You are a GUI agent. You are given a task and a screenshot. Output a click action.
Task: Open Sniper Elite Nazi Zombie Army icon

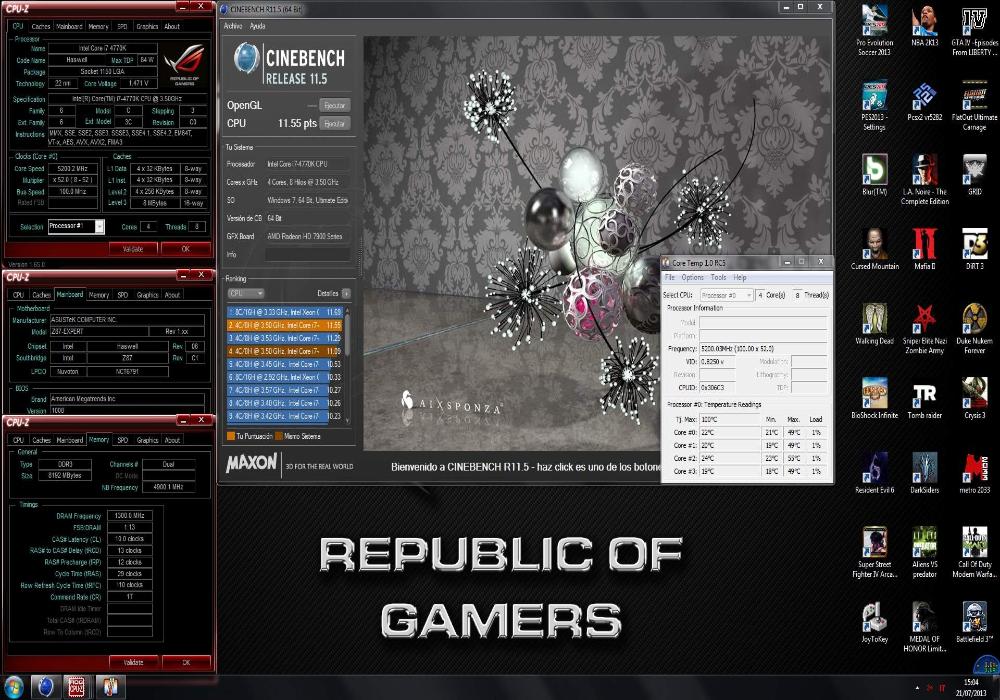[x=924, y=328]
